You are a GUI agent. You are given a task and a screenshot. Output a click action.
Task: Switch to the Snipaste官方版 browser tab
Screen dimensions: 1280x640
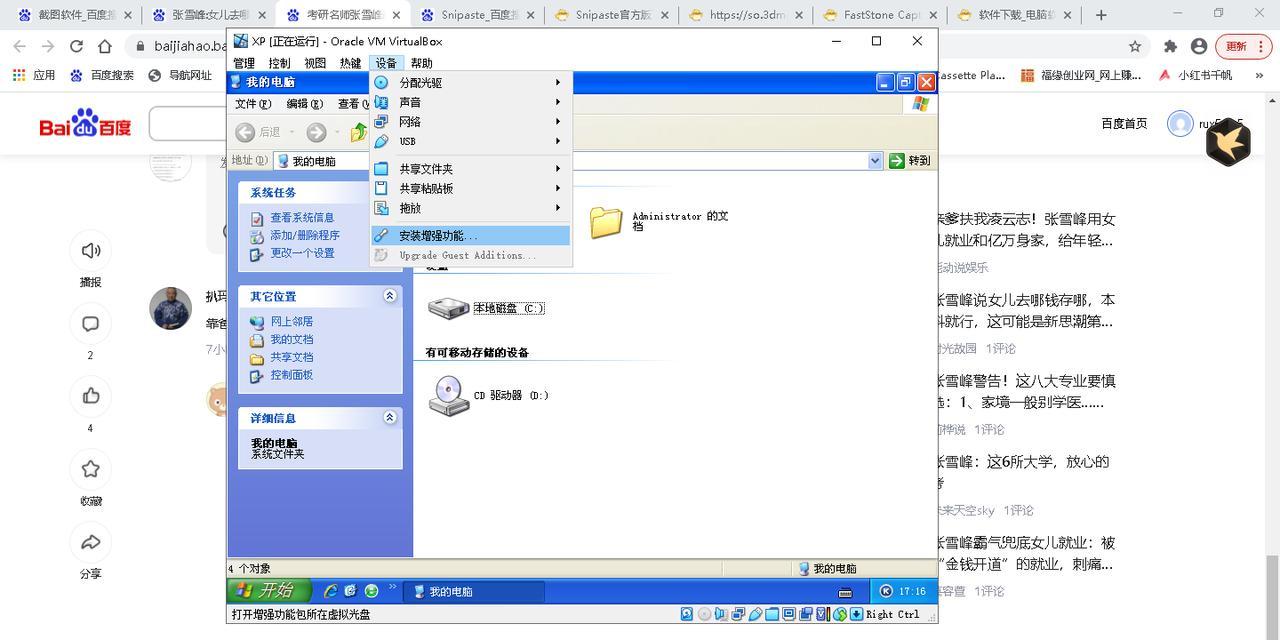pyautogui.click(x=610, y=15)
